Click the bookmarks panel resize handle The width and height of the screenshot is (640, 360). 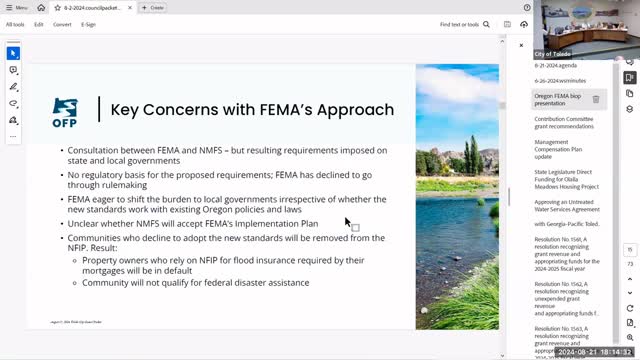[509, 197]
